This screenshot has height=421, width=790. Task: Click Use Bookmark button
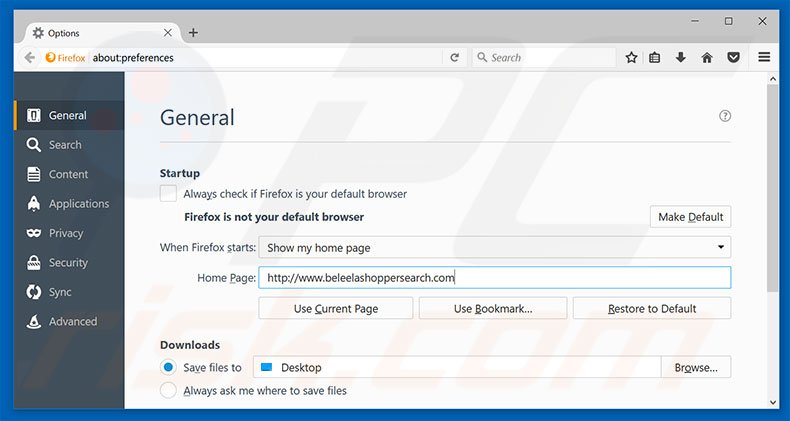[493, 308]
